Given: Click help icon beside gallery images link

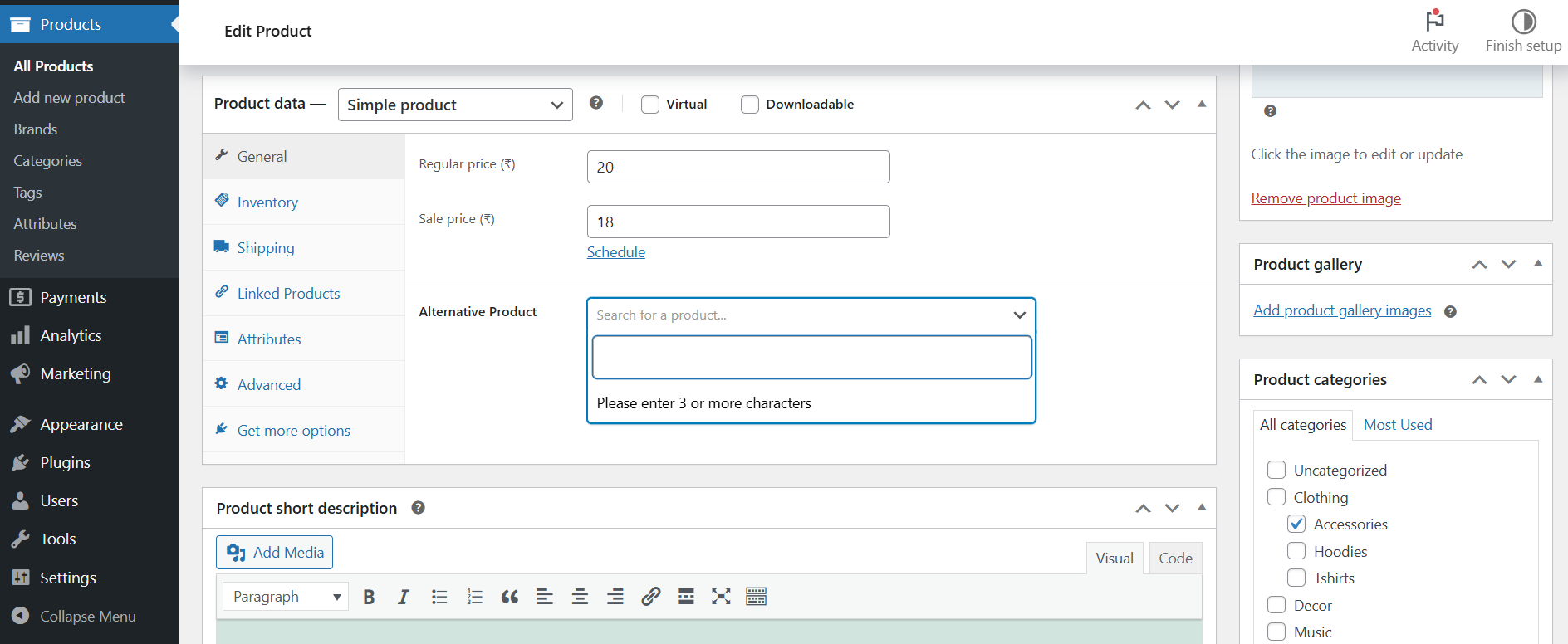Looking at the screenshot, I should [1450, 312].
